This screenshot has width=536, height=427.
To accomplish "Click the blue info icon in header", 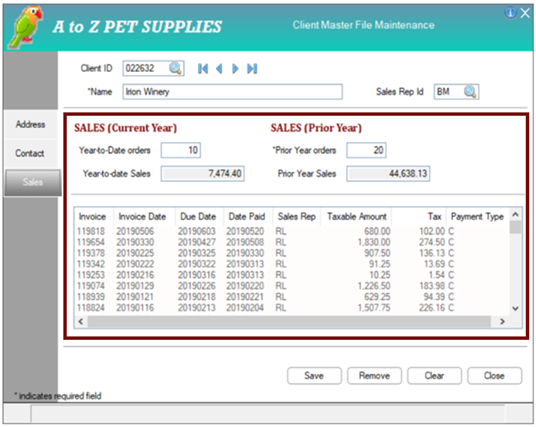I will point(510,13).
